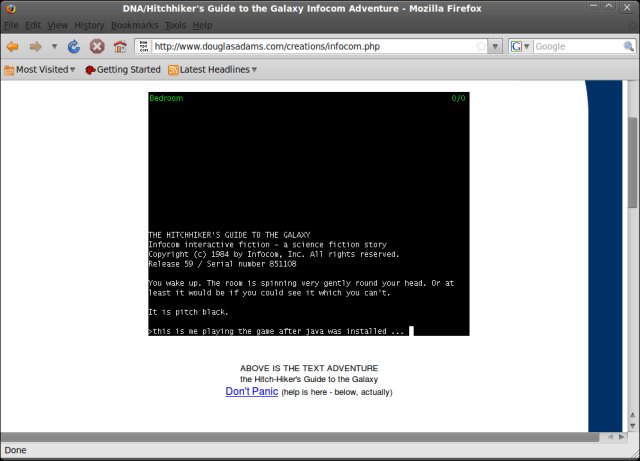Focus the URL address field

click(x=313, y=46)
